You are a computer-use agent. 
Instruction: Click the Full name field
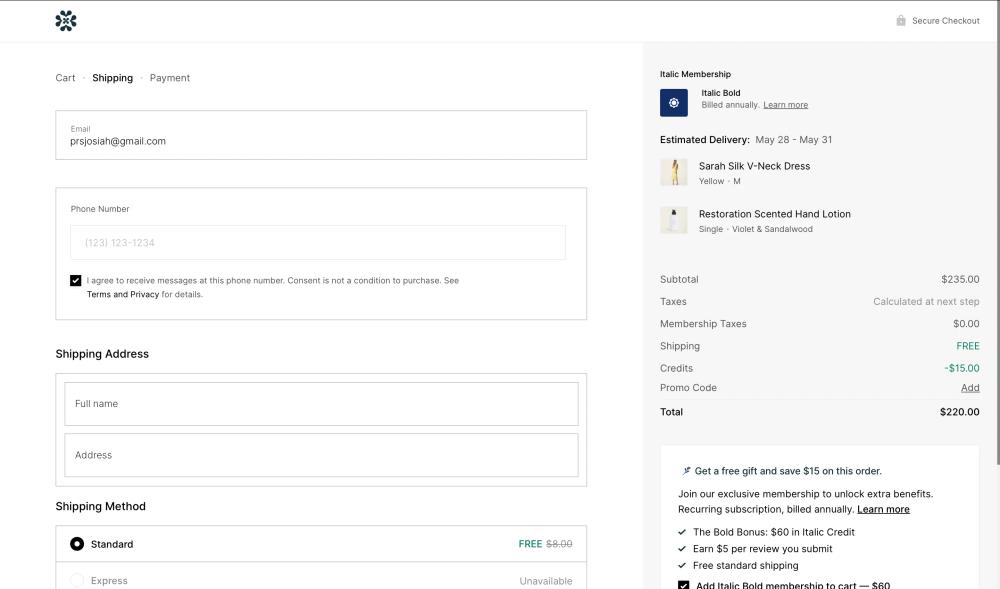point(321,404)
